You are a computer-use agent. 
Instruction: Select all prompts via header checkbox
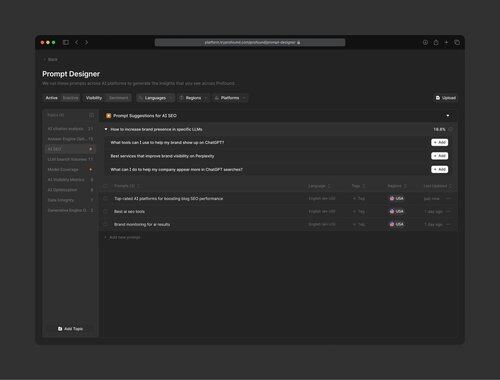pos(106,186)
